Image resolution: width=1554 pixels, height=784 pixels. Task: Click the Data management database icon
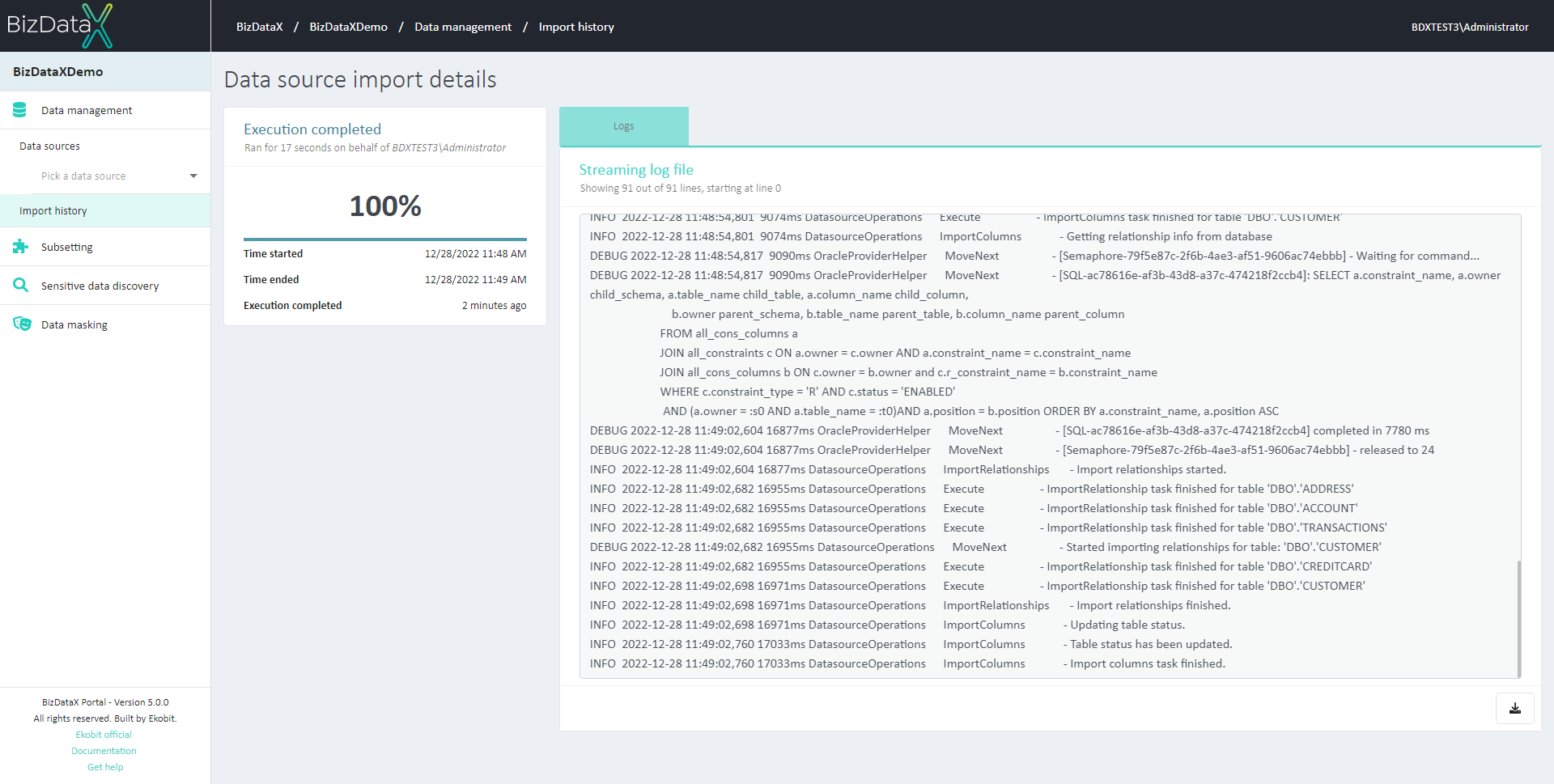[x=20, y=110]
